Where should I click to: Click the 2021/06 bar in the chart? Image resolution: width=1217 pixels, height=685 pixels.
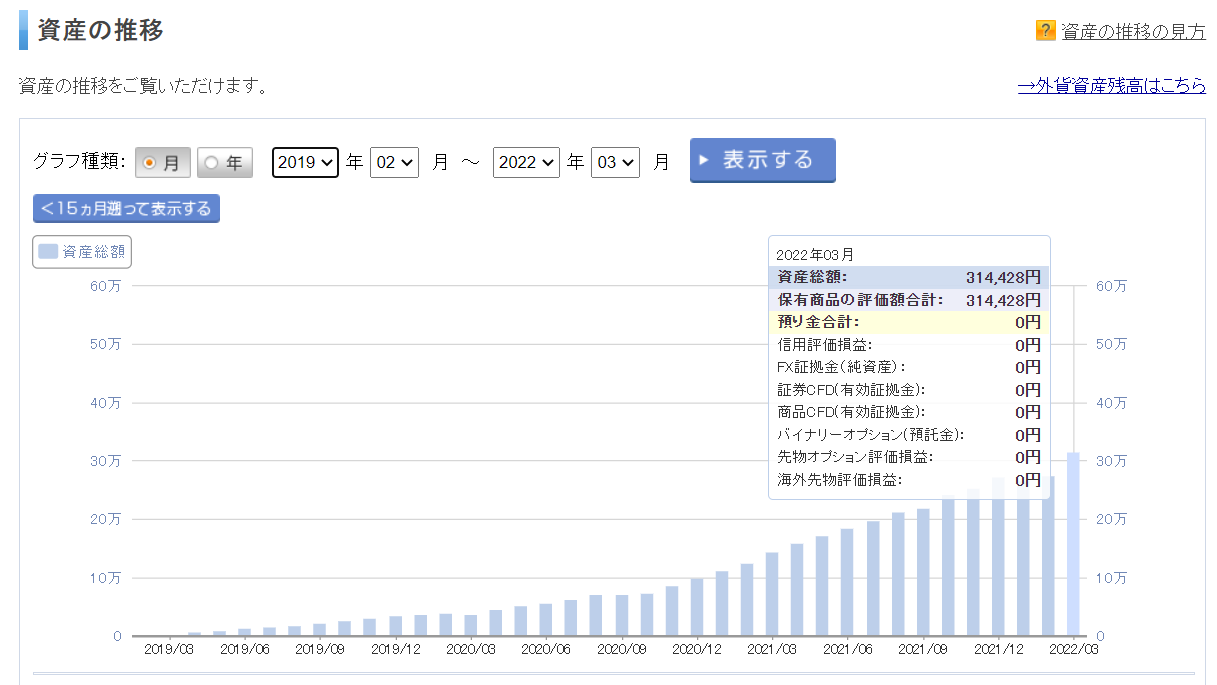pyautogui.click(x=847, y=582)
